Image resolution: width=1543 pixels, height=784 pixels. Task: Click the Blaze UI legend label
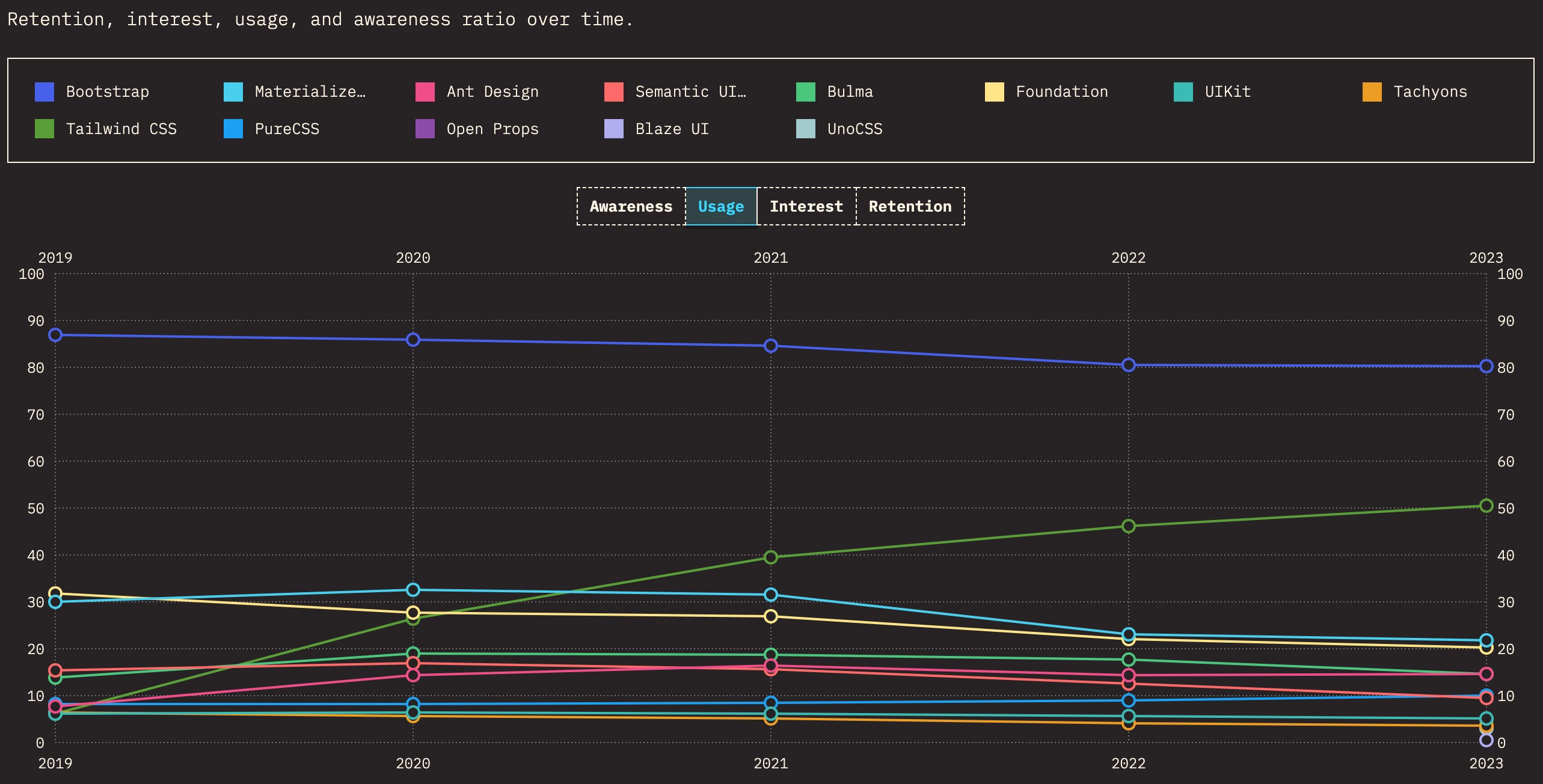coord(672,129)
